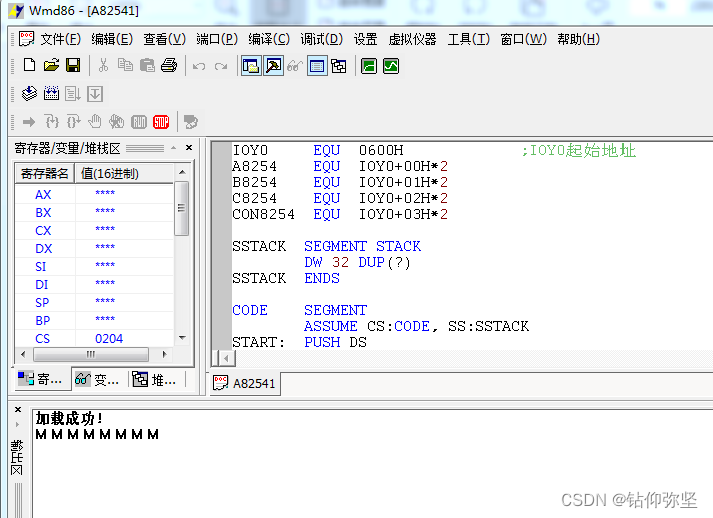Click the step-into braces icon
The height and width of the screenshot is (518, 713).
pyautogui.click(x=51, y=122)
